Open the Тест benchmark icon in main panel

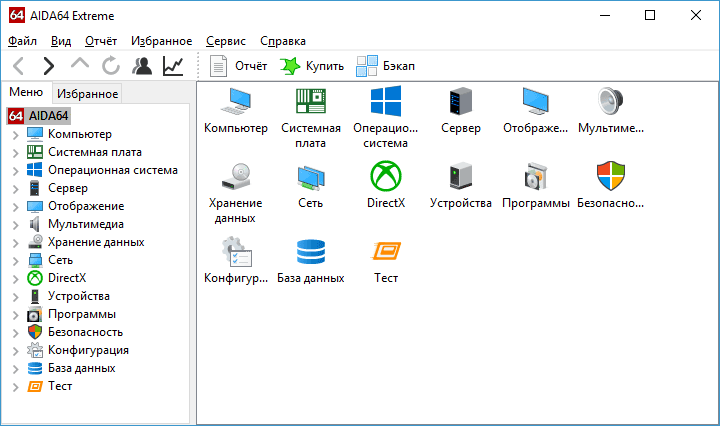coord(385,252)
